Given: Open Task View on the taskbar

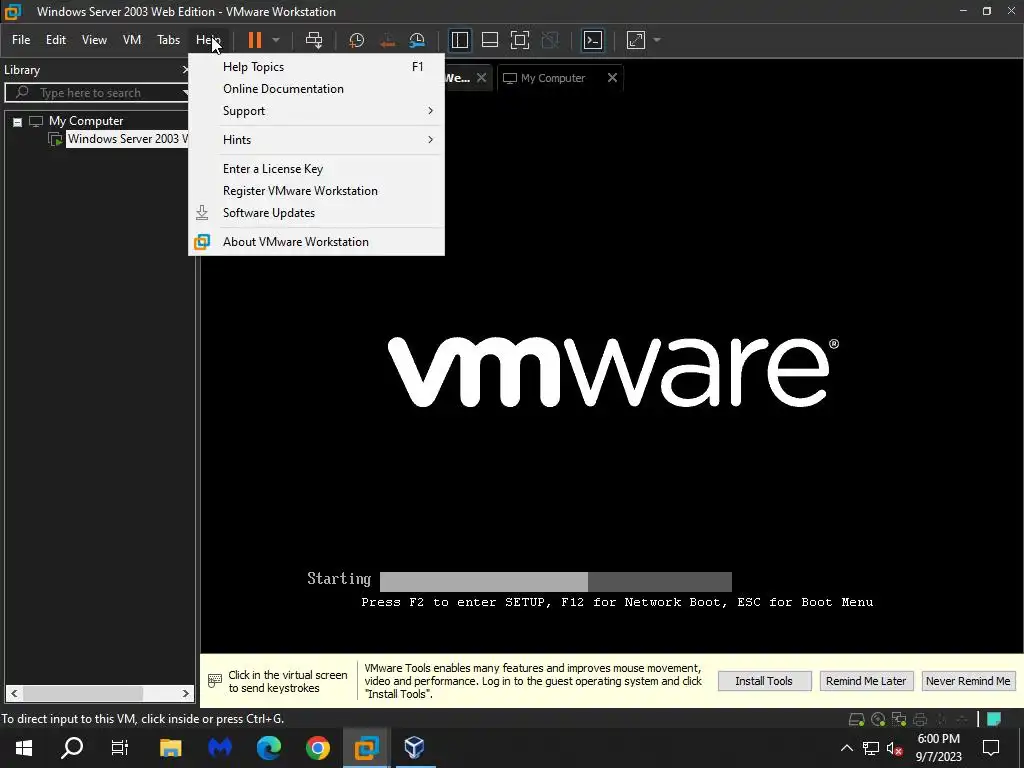Looking at the screenshot, I should pyautogui.click(x=120, y=748).
